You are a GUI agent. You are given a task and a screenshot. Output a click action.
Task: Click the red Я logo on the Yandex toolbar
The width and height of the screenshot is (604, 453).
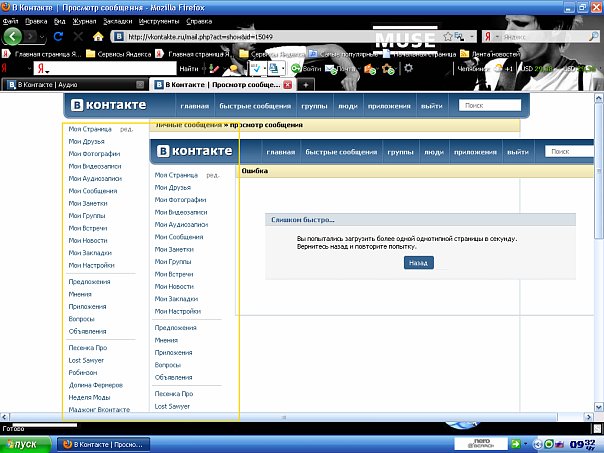(x=4, y=69)
